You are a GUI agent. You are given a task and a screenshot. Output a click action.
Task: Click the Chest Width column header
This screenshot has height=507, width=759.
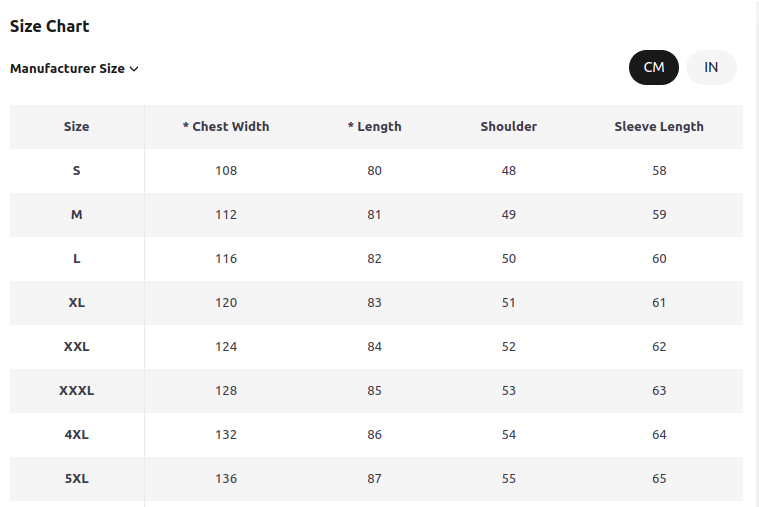pos(226,127)
